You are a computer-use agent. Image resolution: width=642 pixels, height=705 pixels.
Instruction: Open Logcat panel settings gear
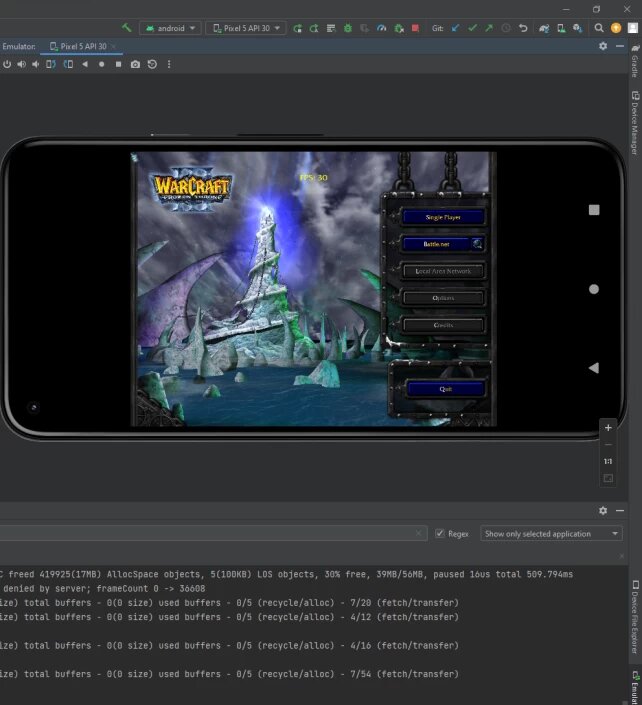(x=603, y=510)
